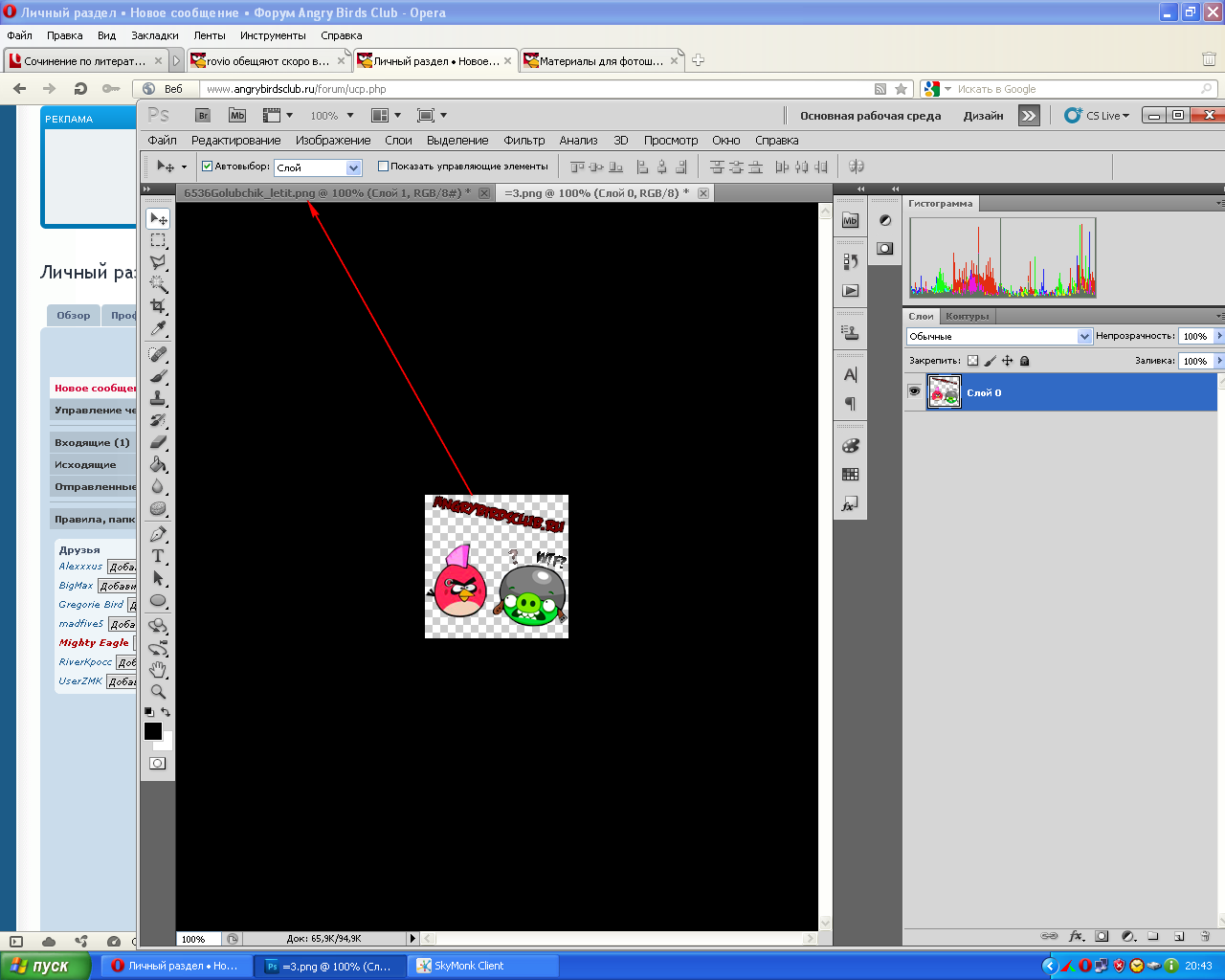This screenshot has width=1225, height=980.
Task: Open the Masks panel icon
Action: pos(885,248)
